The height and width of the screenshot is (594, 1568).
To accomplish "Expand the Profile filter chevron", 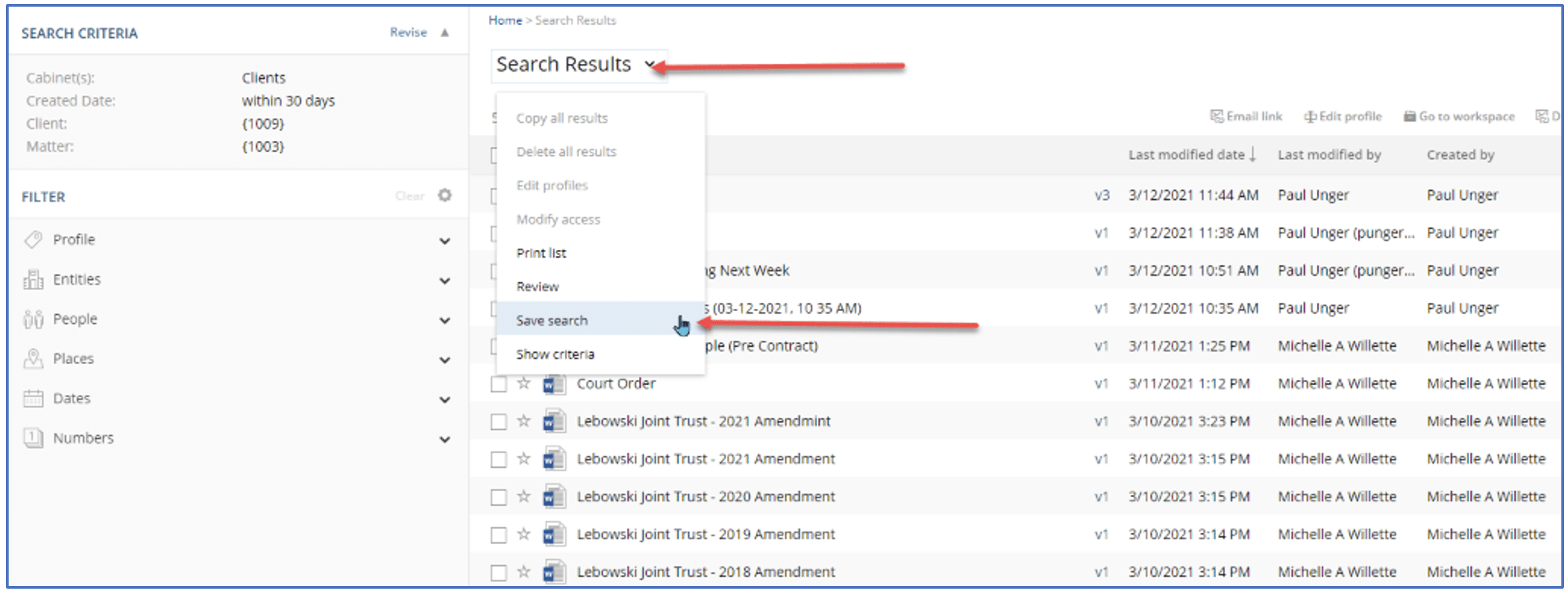I will 445,241.
